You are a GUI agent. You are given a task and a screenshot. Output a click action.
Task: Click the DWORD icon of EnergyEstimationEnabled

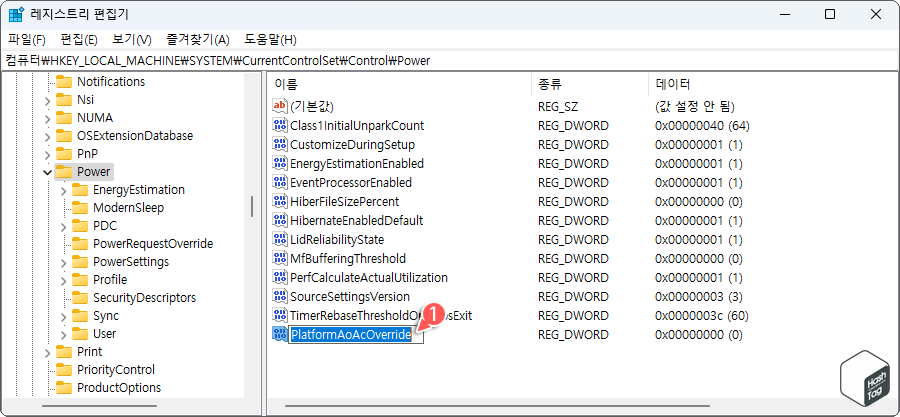pyautogui.click(x=280, y=163)
